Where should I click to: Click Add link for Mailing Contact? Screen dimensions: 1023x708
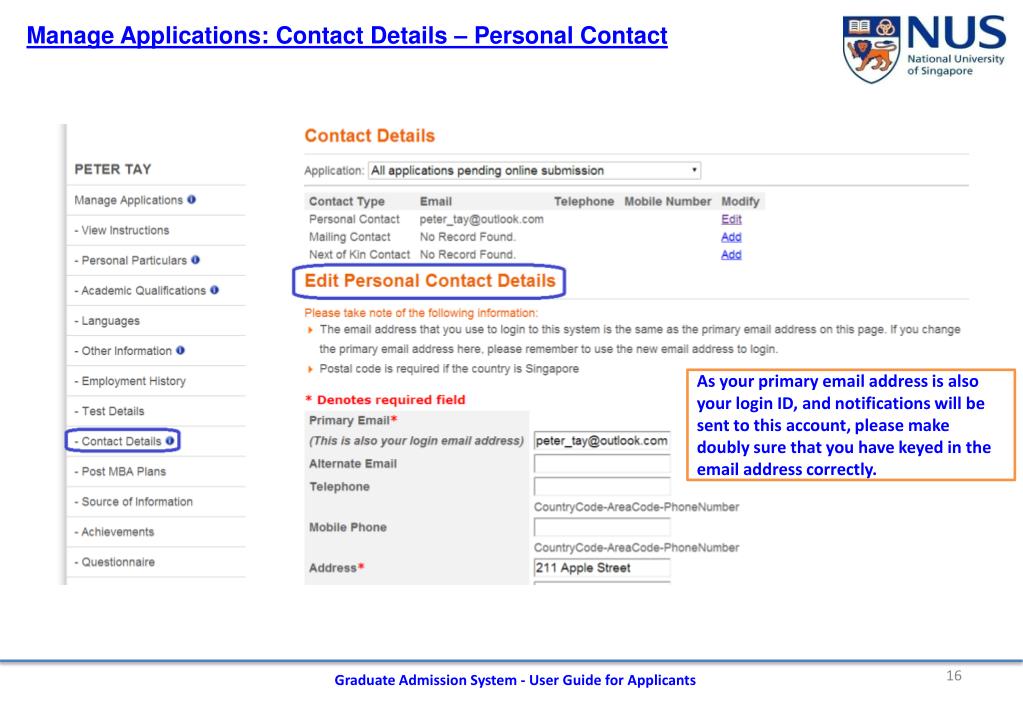(x=731, y=237)
